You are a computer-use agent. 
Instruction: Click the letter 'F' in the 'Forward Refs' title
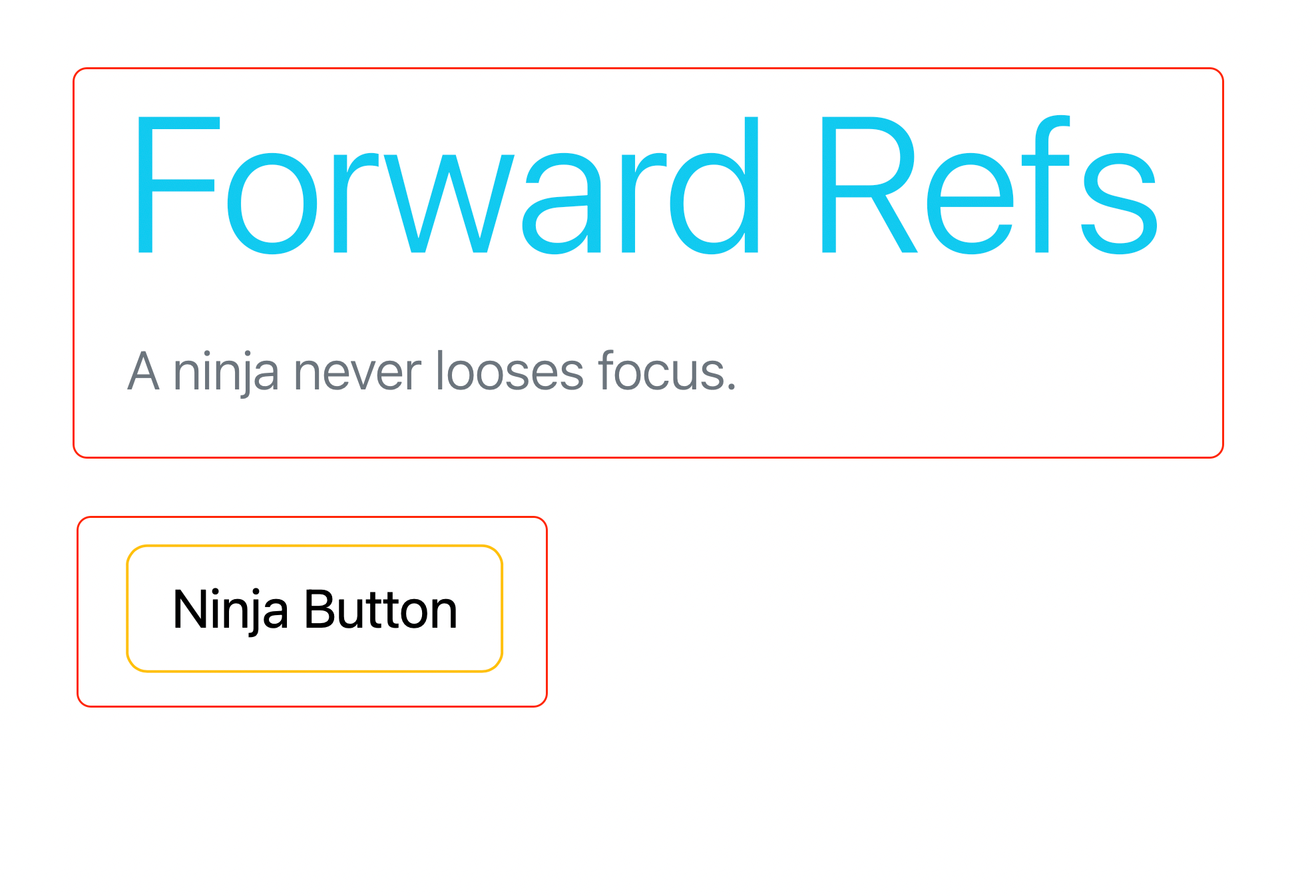pos(177,184)
